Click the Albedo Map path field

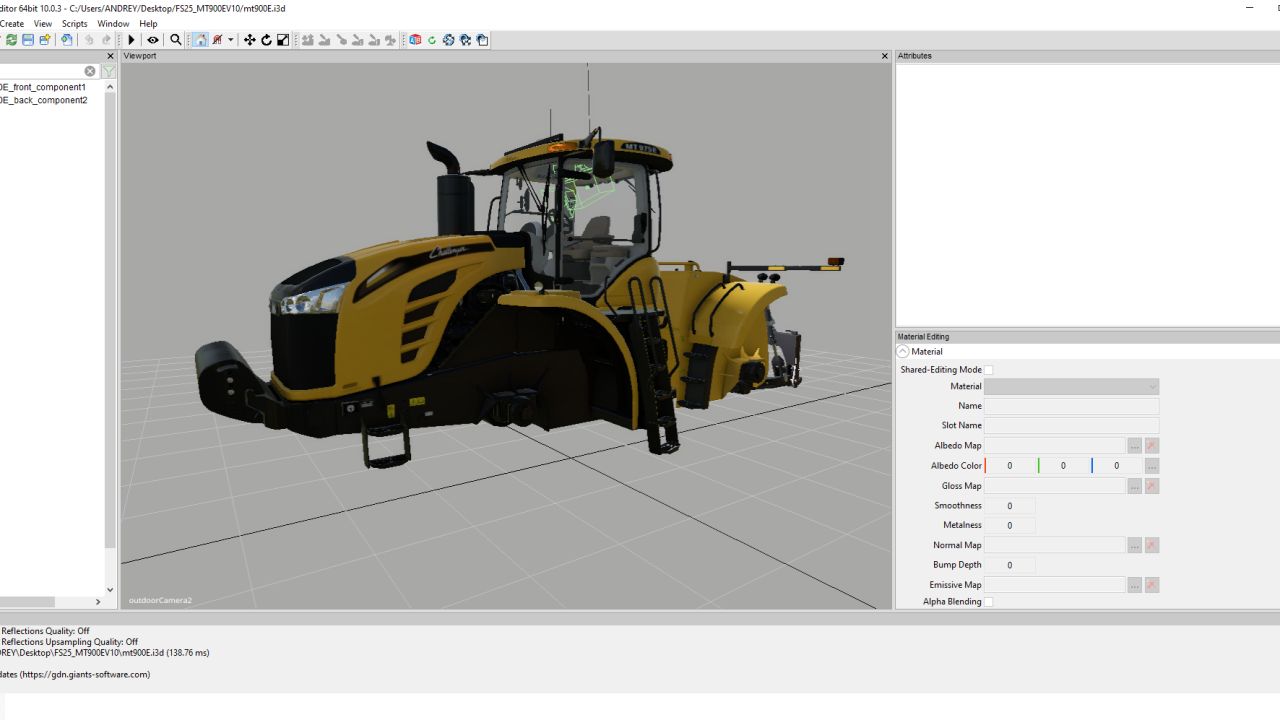point(1055,445)
